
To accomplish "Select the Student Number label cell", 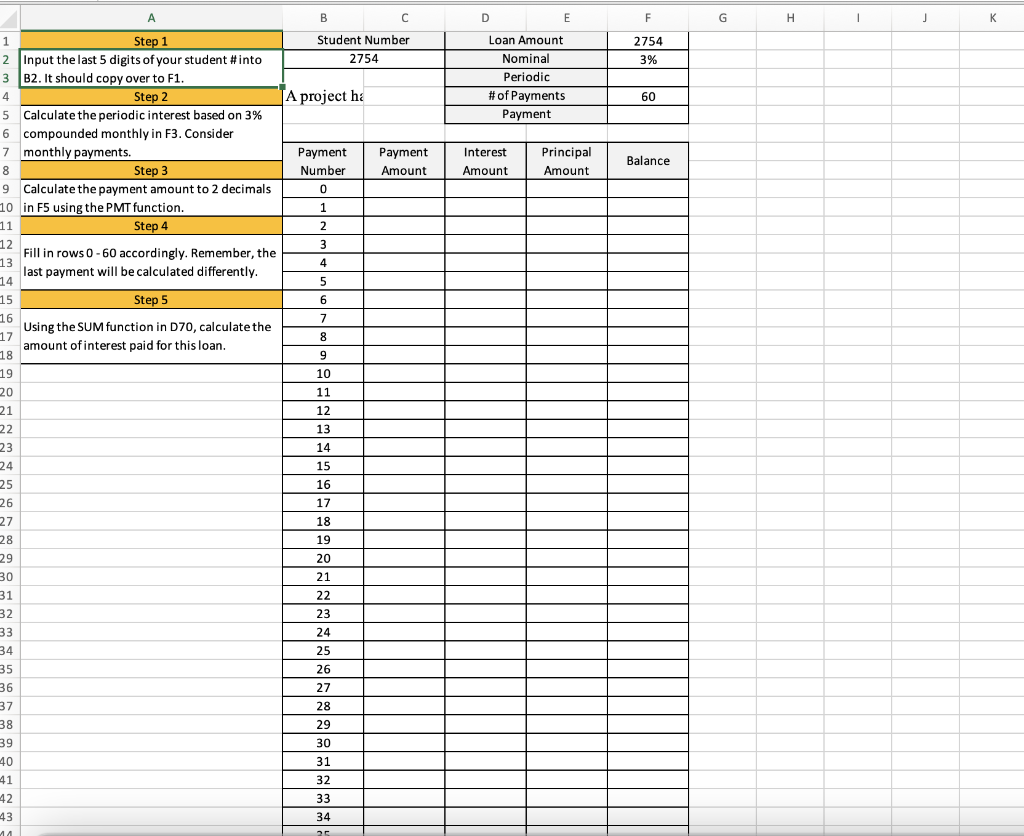I will click(x=364, y=40).
